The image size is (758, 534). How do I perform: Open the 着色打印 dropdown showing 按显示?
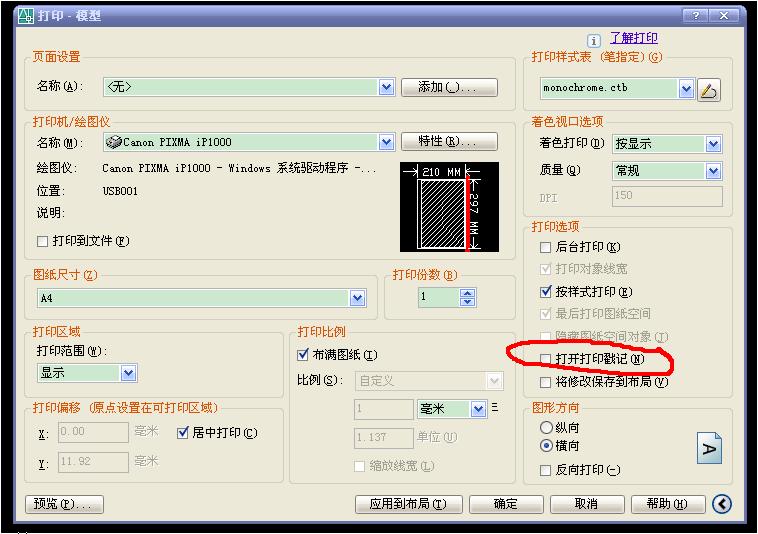point(714,144)
